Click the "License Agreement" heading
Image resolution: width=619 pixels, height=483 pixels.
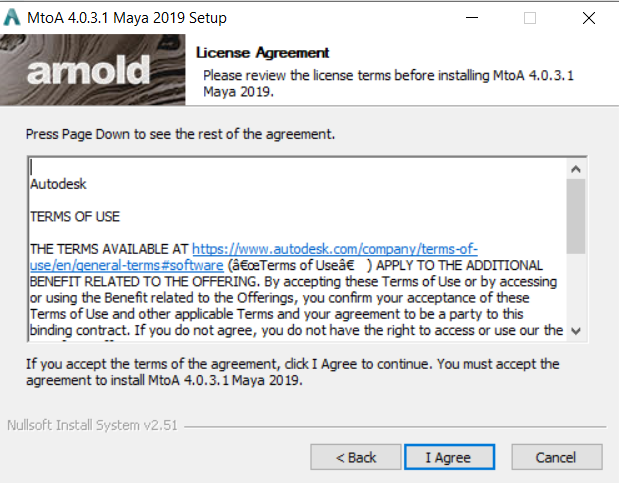point(263,52)
